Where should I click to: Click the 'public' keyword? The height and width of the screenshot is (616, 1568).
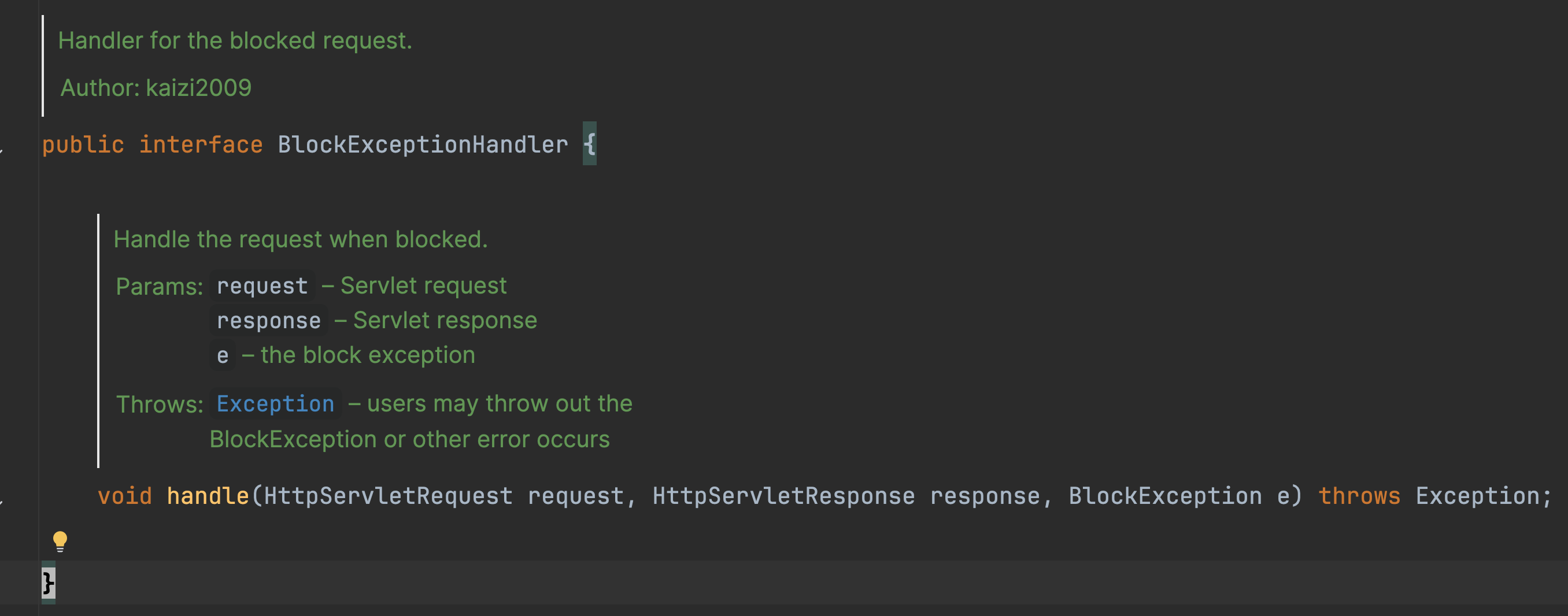coord(83,144)
